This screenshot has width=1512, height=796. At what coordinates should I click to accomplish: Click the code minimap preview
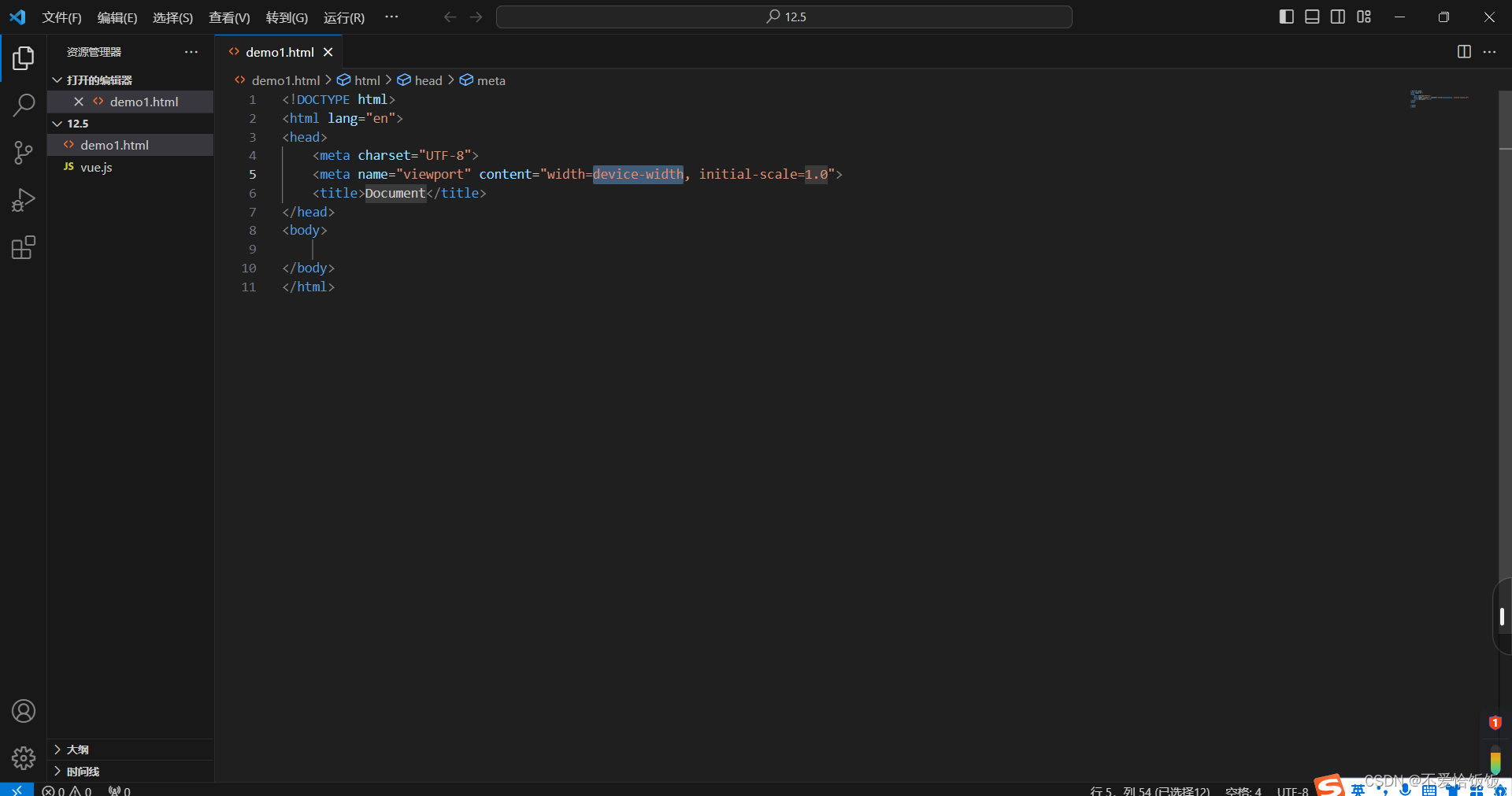(x=1440, y=98)
